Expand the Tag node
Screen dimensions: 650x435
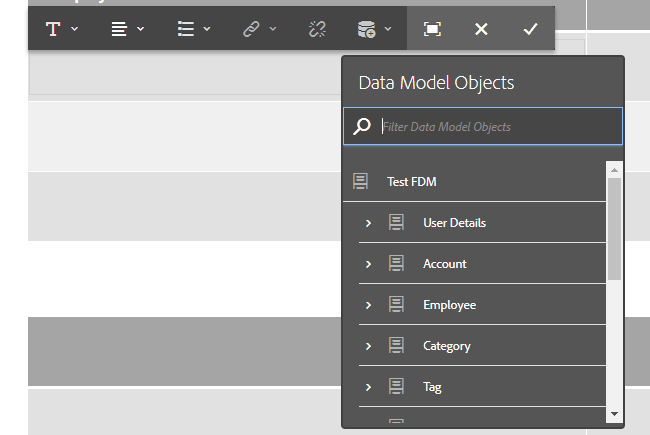tap(368, 387)
